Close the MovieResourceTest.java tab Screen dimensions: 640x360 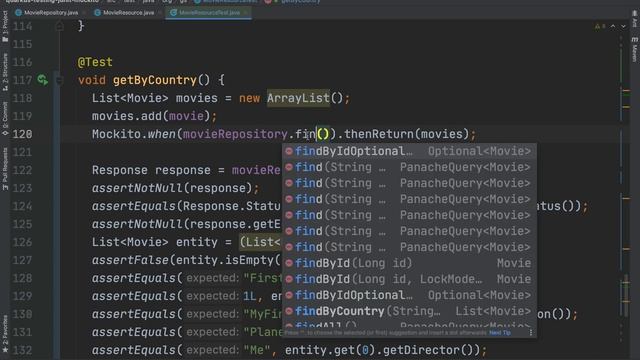[x=245, y=13]
